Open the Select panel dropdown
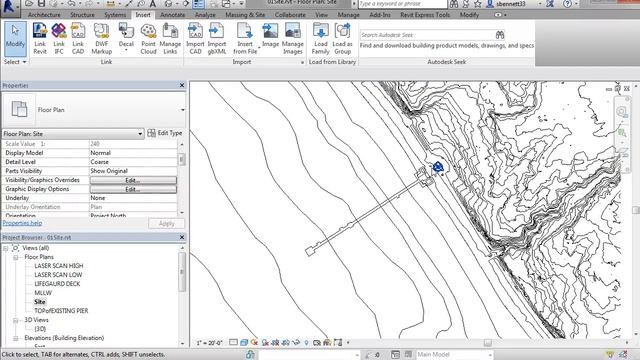Viewport: 640px width, 360px height. tap(15, 62)
